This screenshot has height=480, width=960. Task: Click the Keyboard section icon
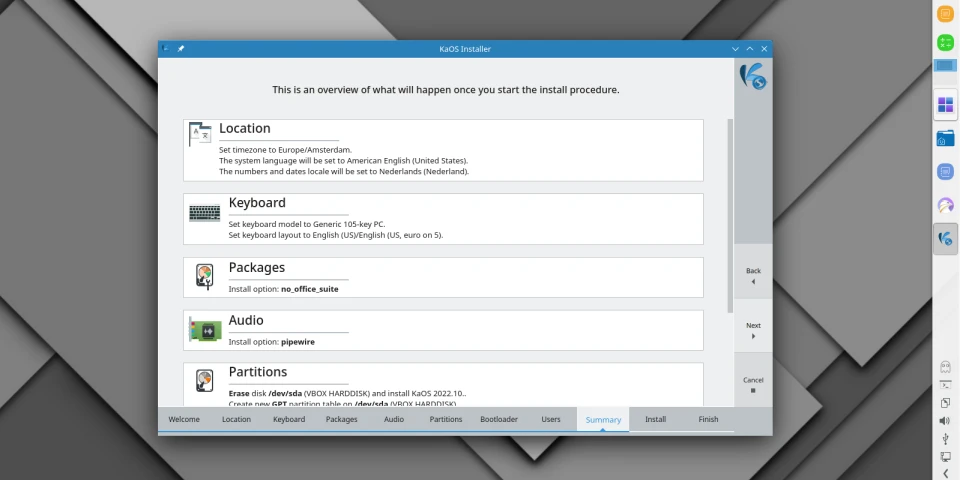pos(205,214)
